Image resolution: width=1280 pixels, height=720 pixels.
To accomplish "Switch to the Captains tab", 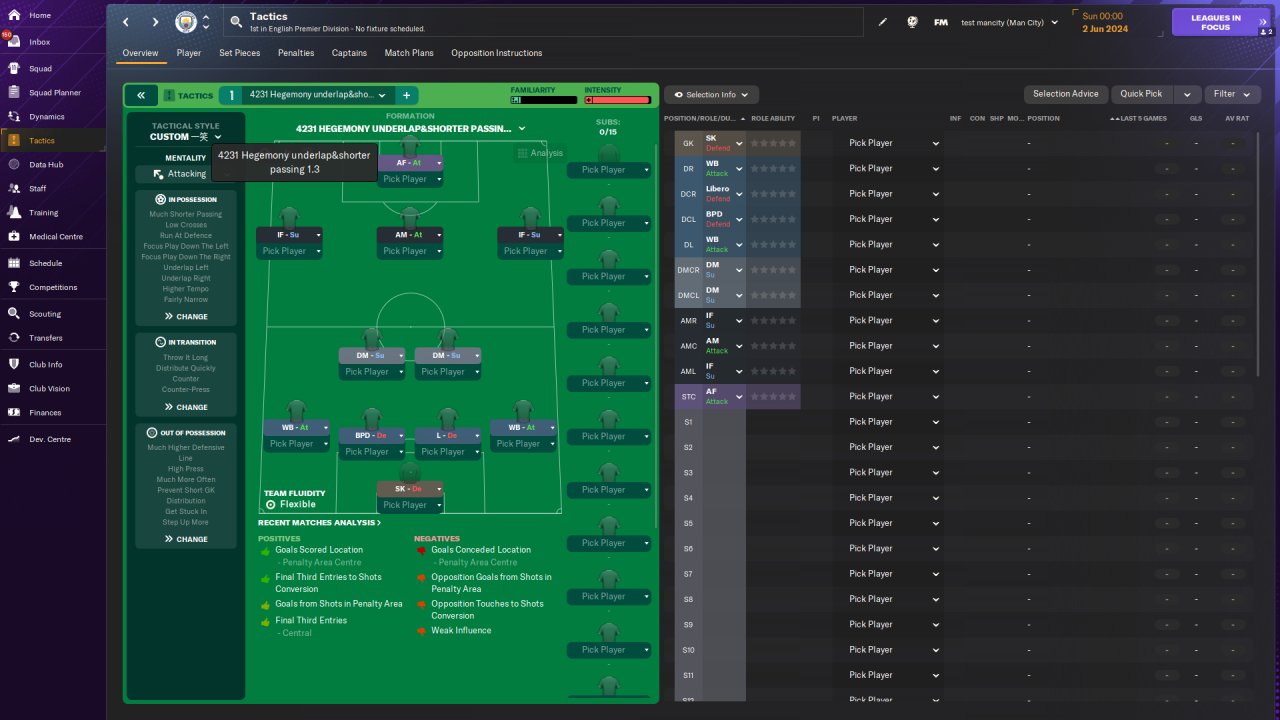I will (x=349, y=53).
